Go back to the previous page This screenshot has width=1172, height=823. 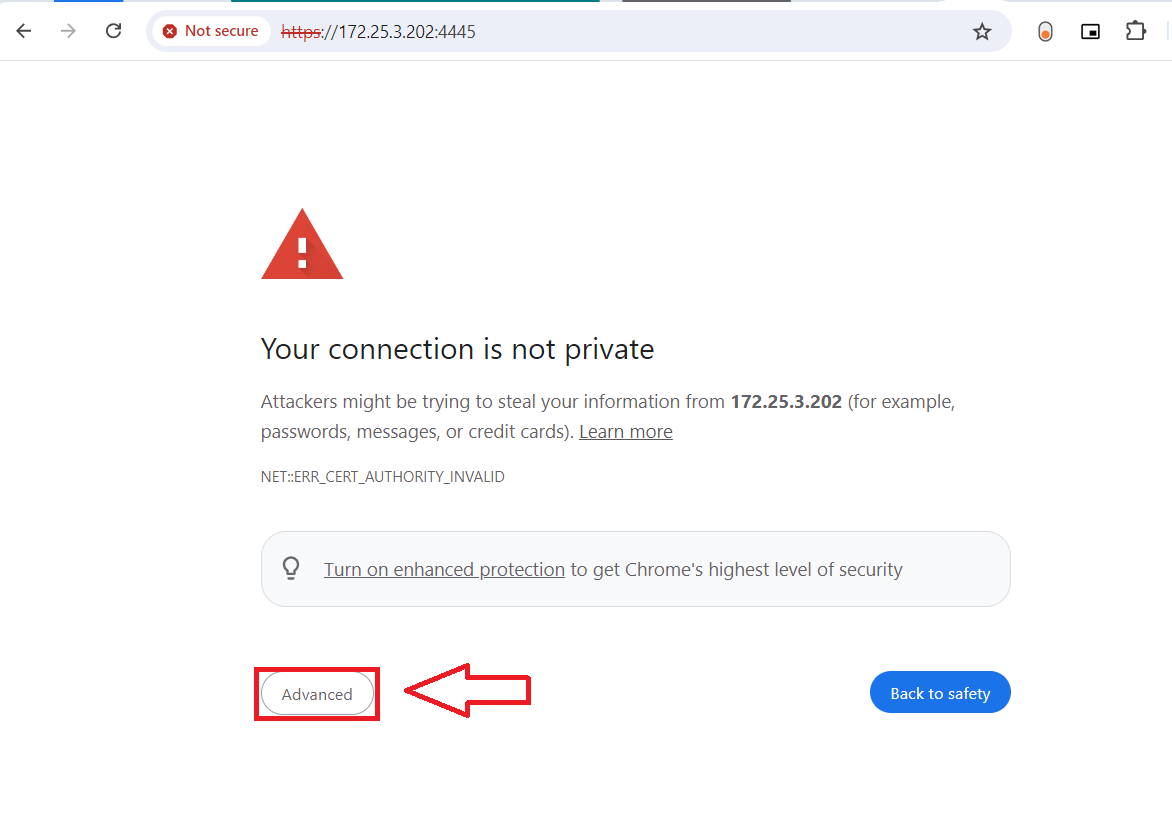point(24,31)
